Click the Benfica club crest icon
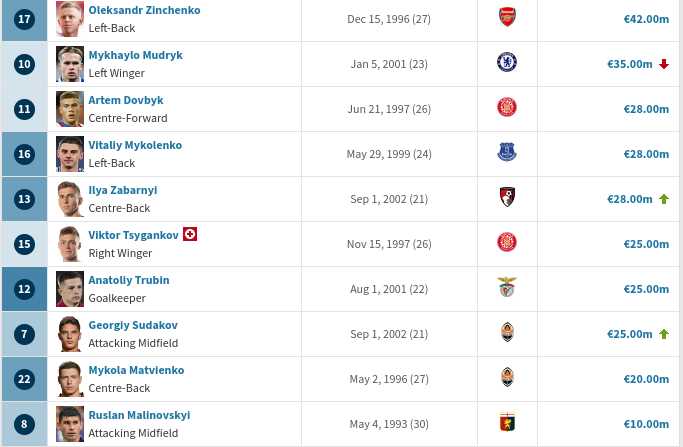This screenshot has height=447, width=683. (507, 288)
